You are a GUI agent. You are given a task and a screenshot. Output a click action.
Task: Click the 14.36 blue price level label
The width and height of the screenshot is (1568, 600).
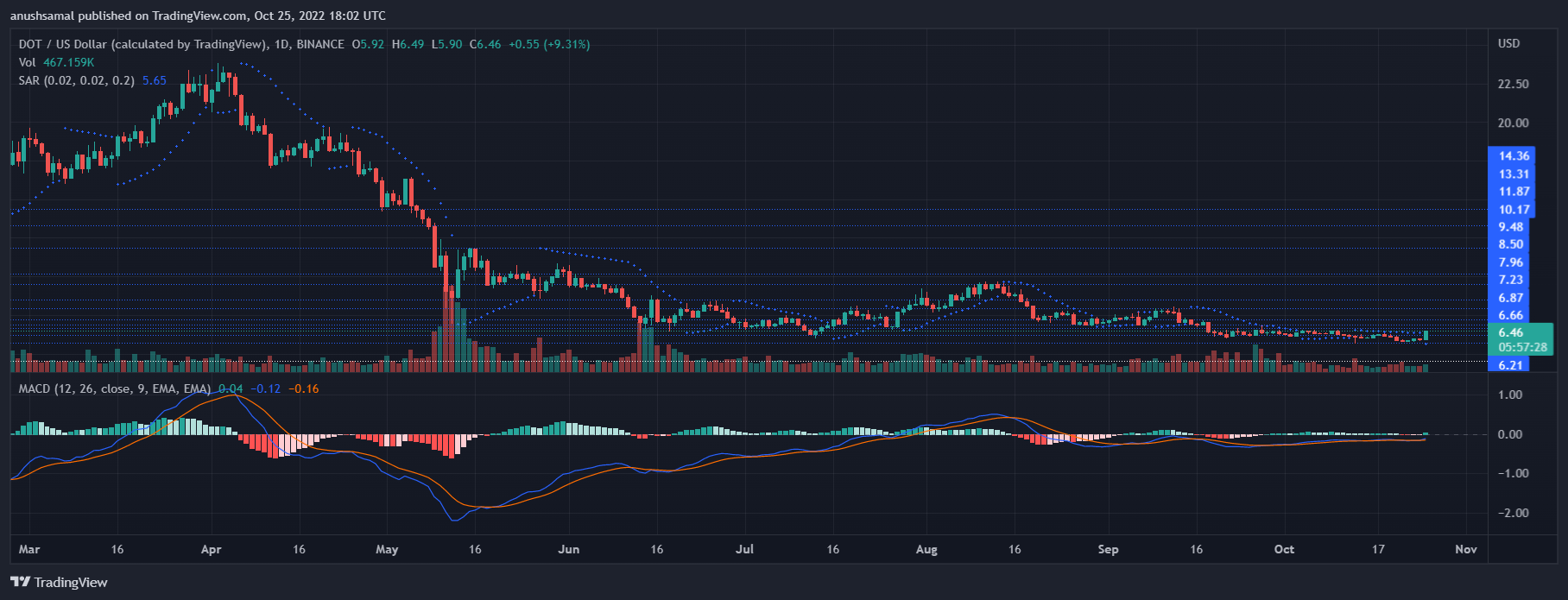tap(1514, 156)
